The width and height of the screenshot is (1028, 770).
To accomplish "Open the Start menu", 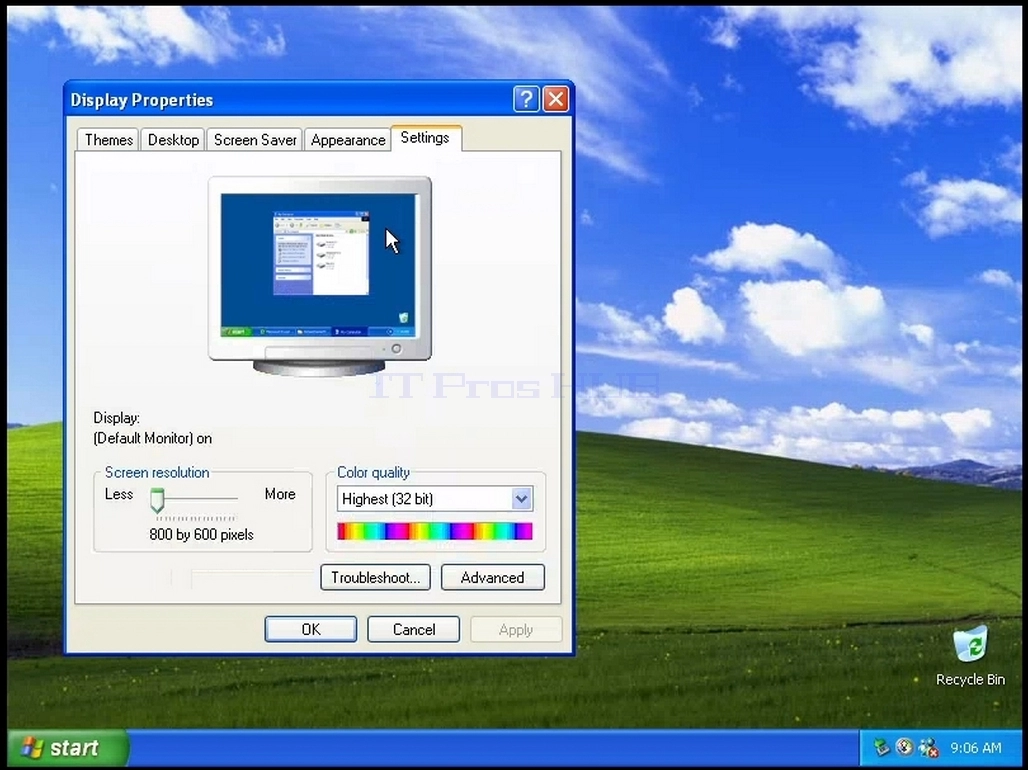I will pyautogui.click(x=64, y=748).
